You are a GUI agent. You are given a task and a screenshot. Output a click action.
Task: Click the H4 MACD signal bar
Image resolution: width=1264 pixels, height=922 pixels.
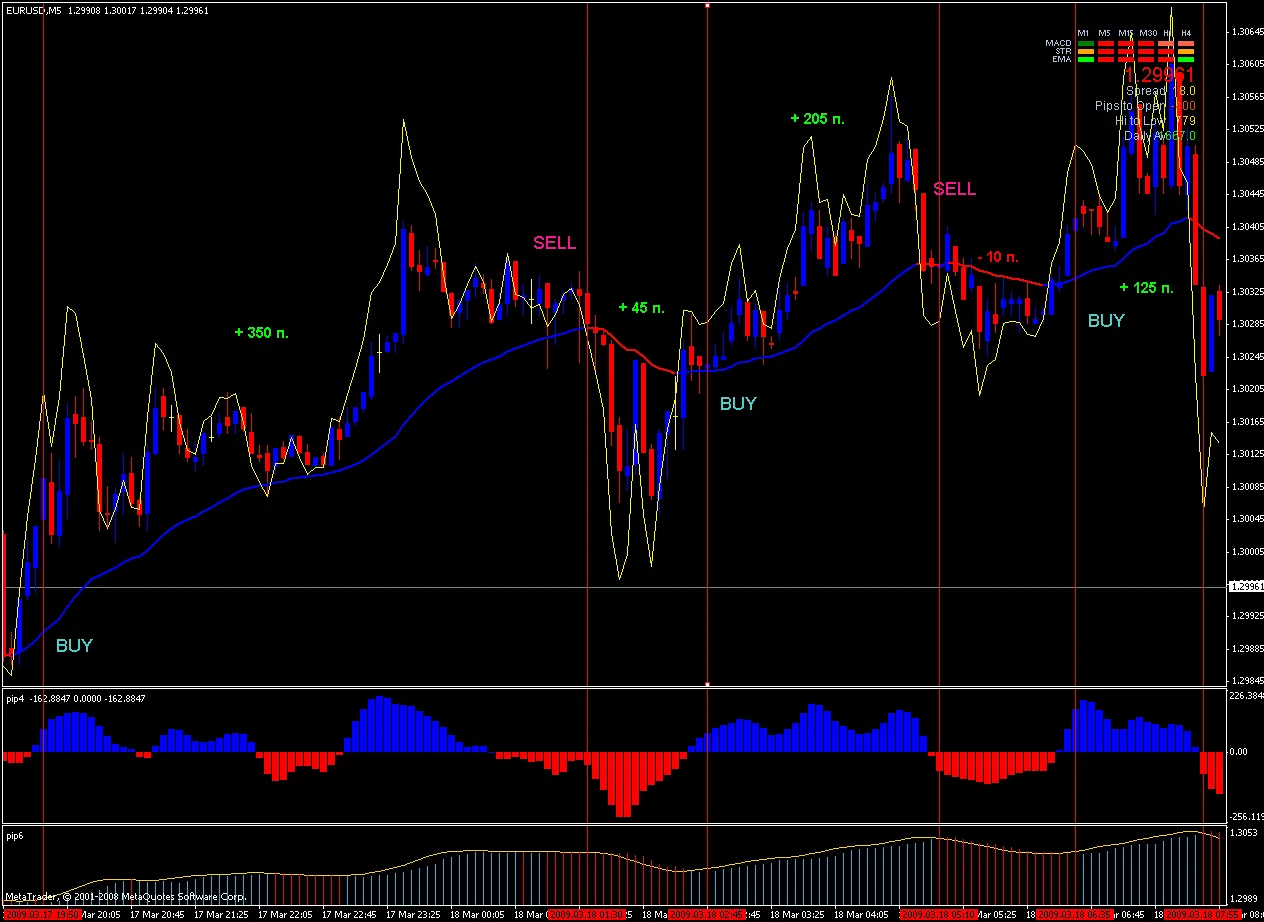point(1186,44)
